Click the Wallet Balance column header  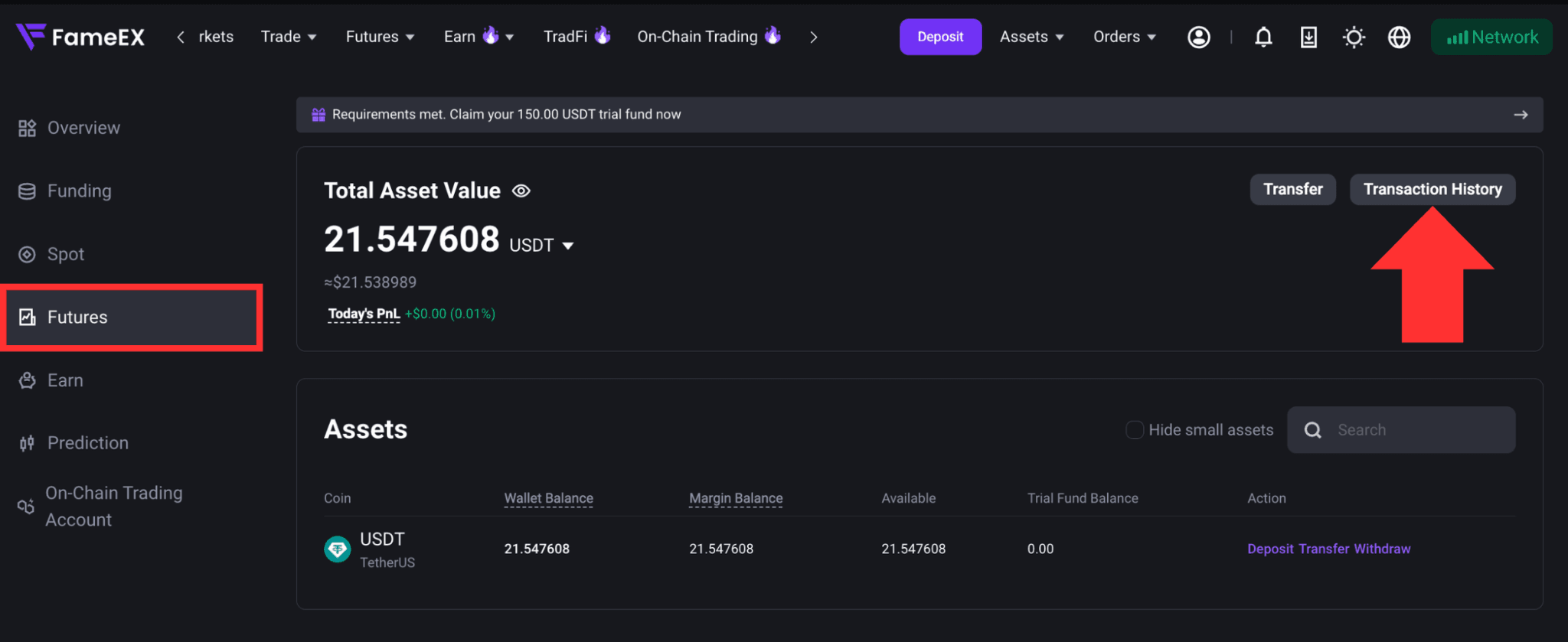[548, 499]
